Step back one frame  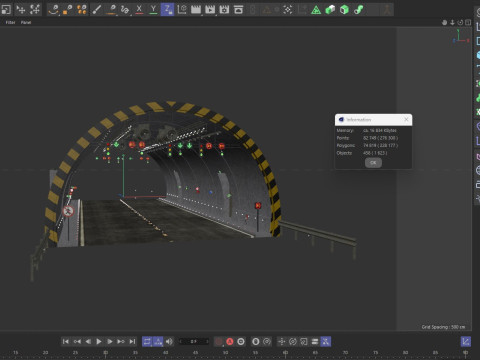tap(88, 341)
